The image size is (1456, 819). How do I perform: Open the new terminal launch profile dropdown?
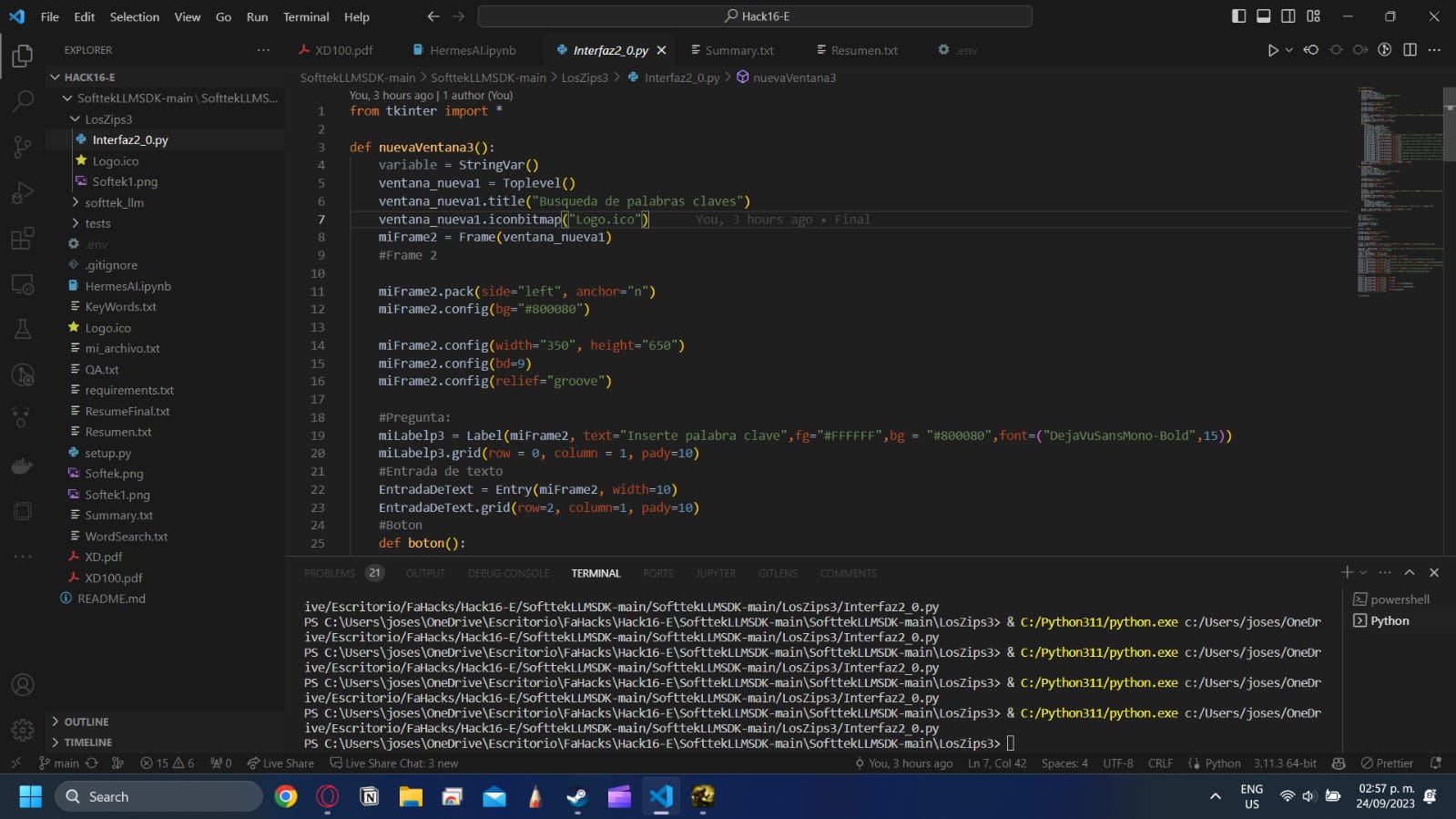1363,573
